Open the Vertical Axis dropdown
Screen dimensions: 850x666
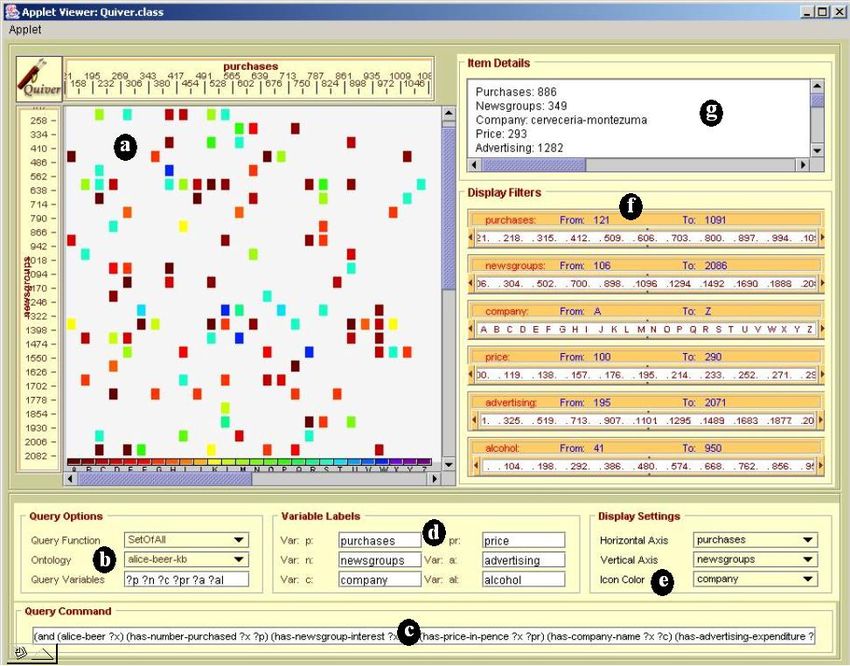coord(755,559)
